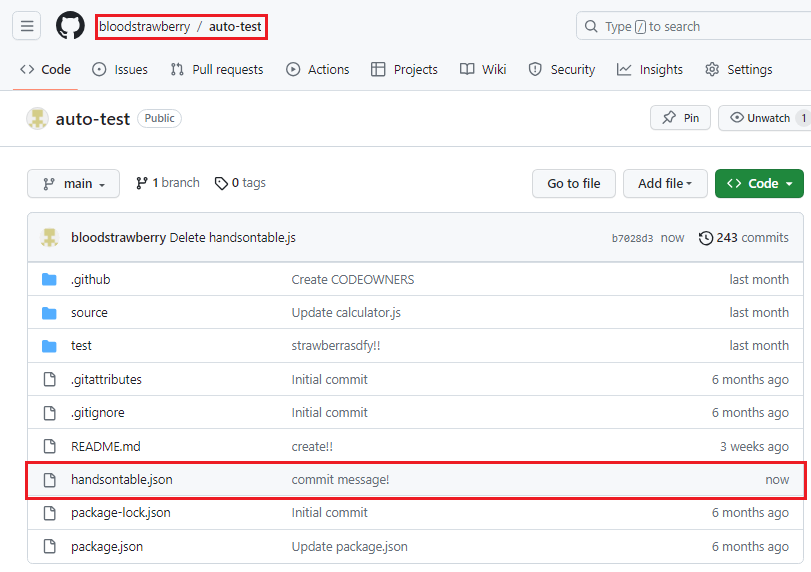Click the Public visibility badge
811x572 pixels.
point(159,118)
